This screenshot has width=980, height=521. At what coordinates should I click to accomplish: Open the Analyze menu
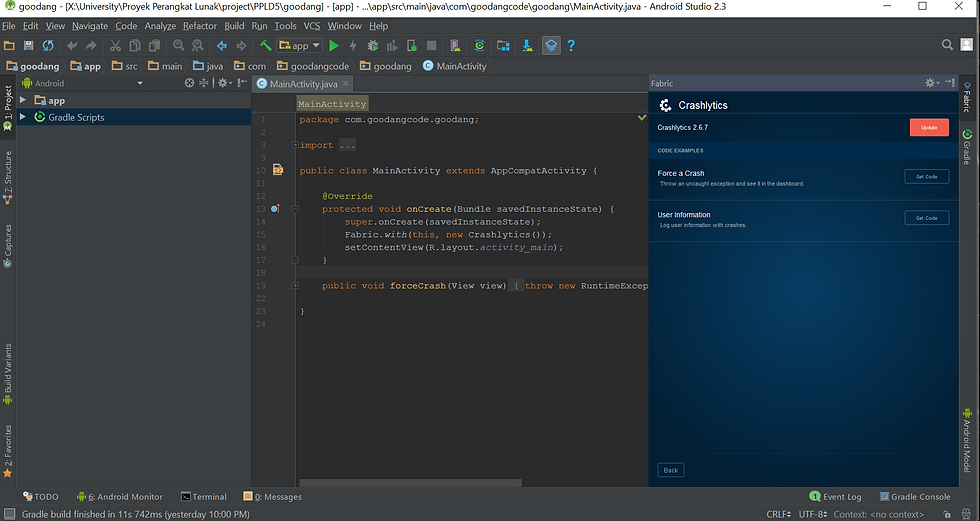point(160,26)
